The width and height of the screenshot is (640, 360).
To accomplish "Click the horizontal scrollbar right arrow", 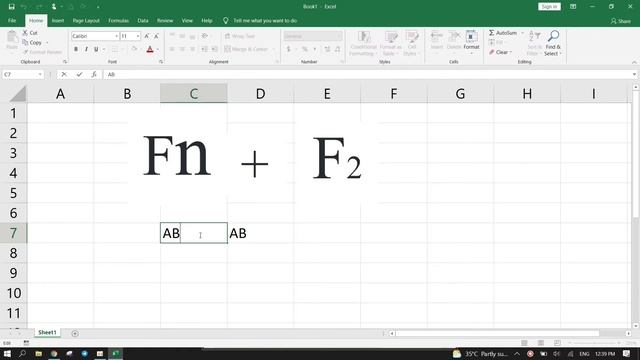I will (x=629, y=333).
